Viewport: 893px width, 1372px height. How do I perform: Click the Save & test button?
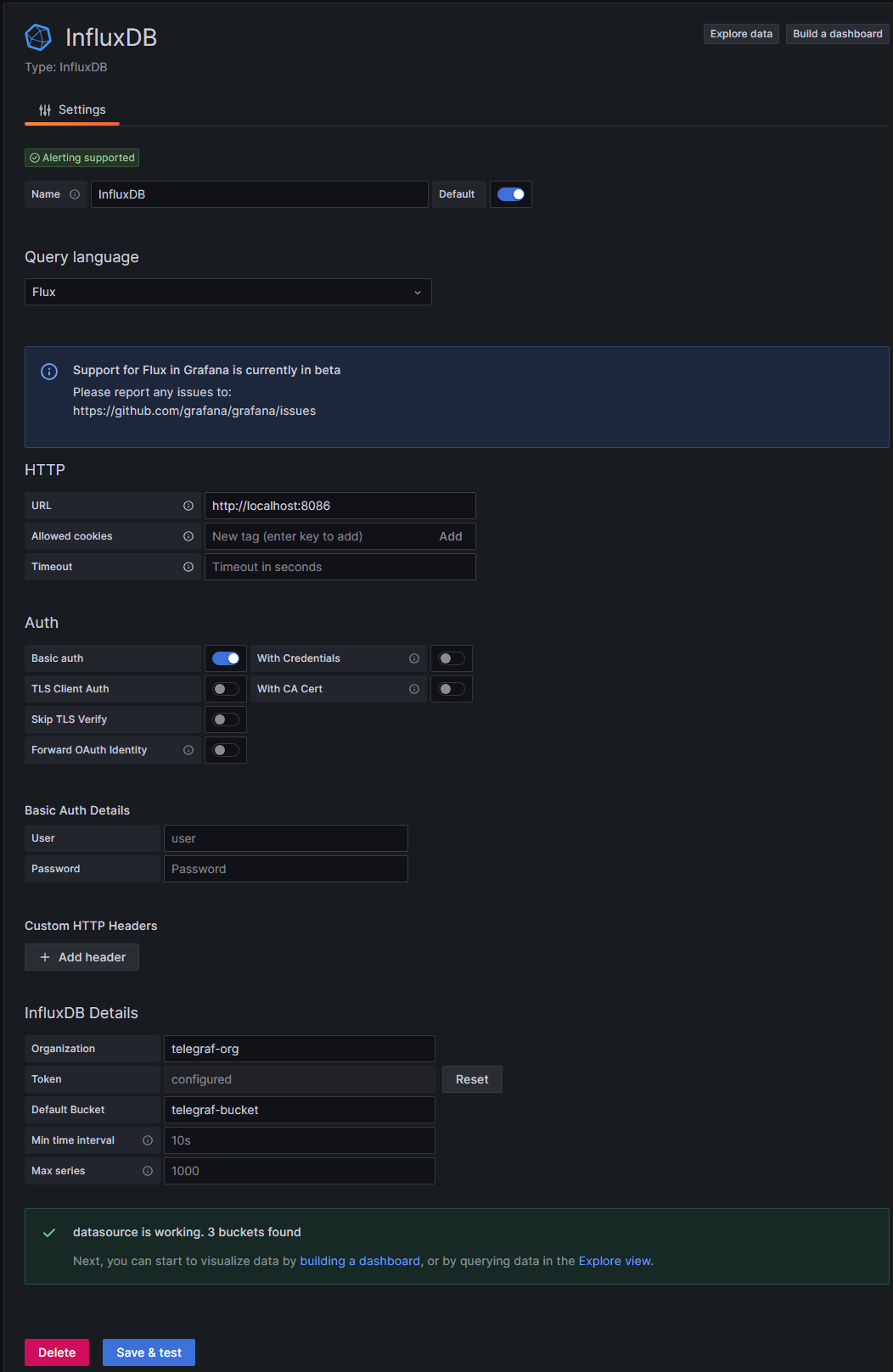point(149,1352)
